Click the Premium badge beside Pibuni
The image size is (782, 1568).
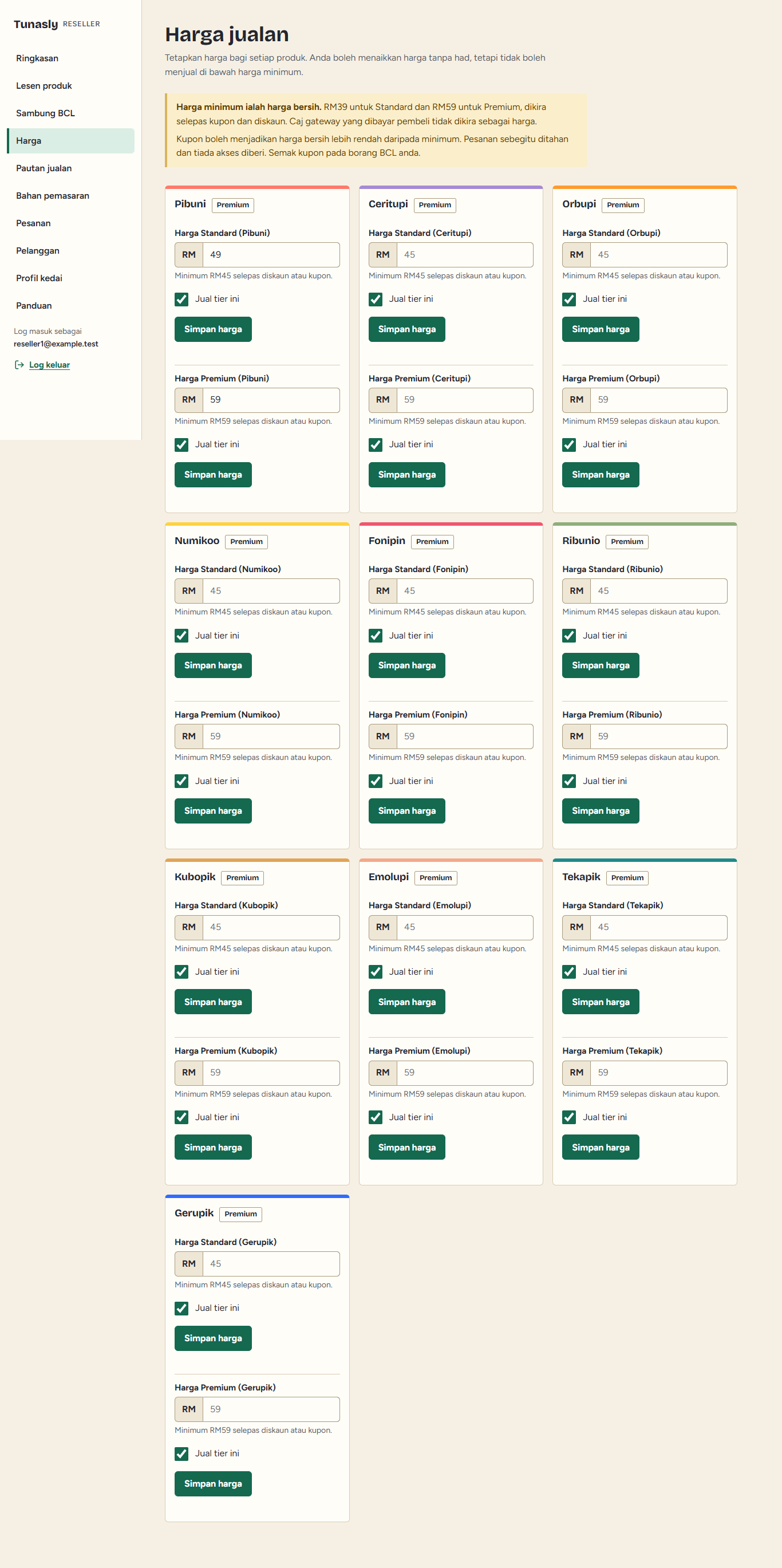tap(233, 205)
